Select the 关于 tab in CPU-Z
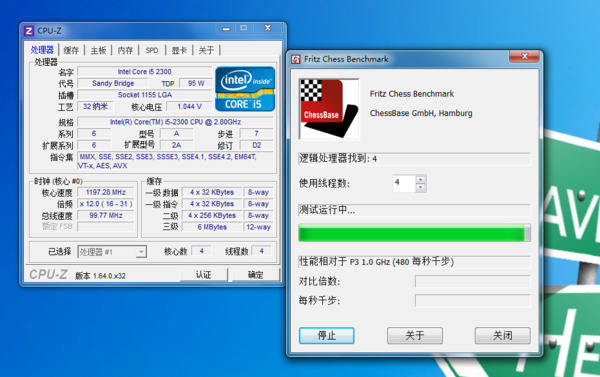Image resolution: width=600 pixels, height=377 pixels. click(206, 50)
